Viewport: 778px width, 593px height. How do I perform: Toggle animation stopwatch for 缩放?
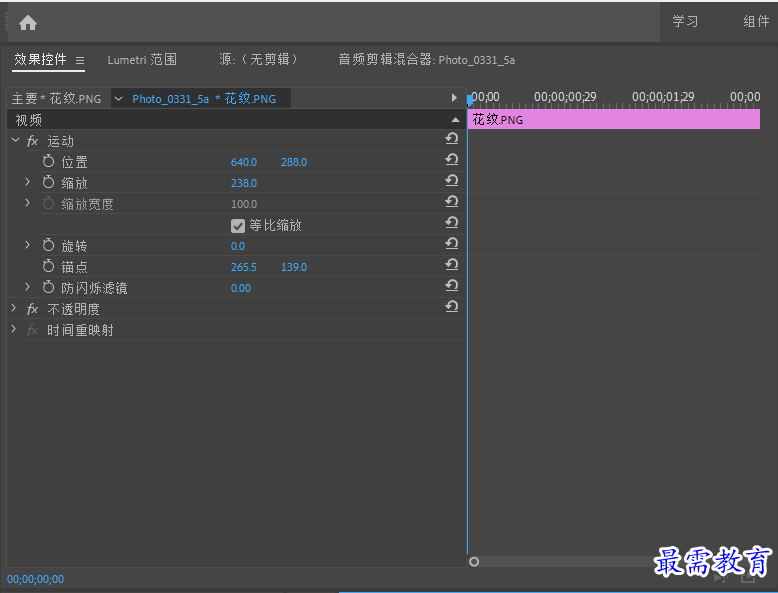(x=48, y=182)
